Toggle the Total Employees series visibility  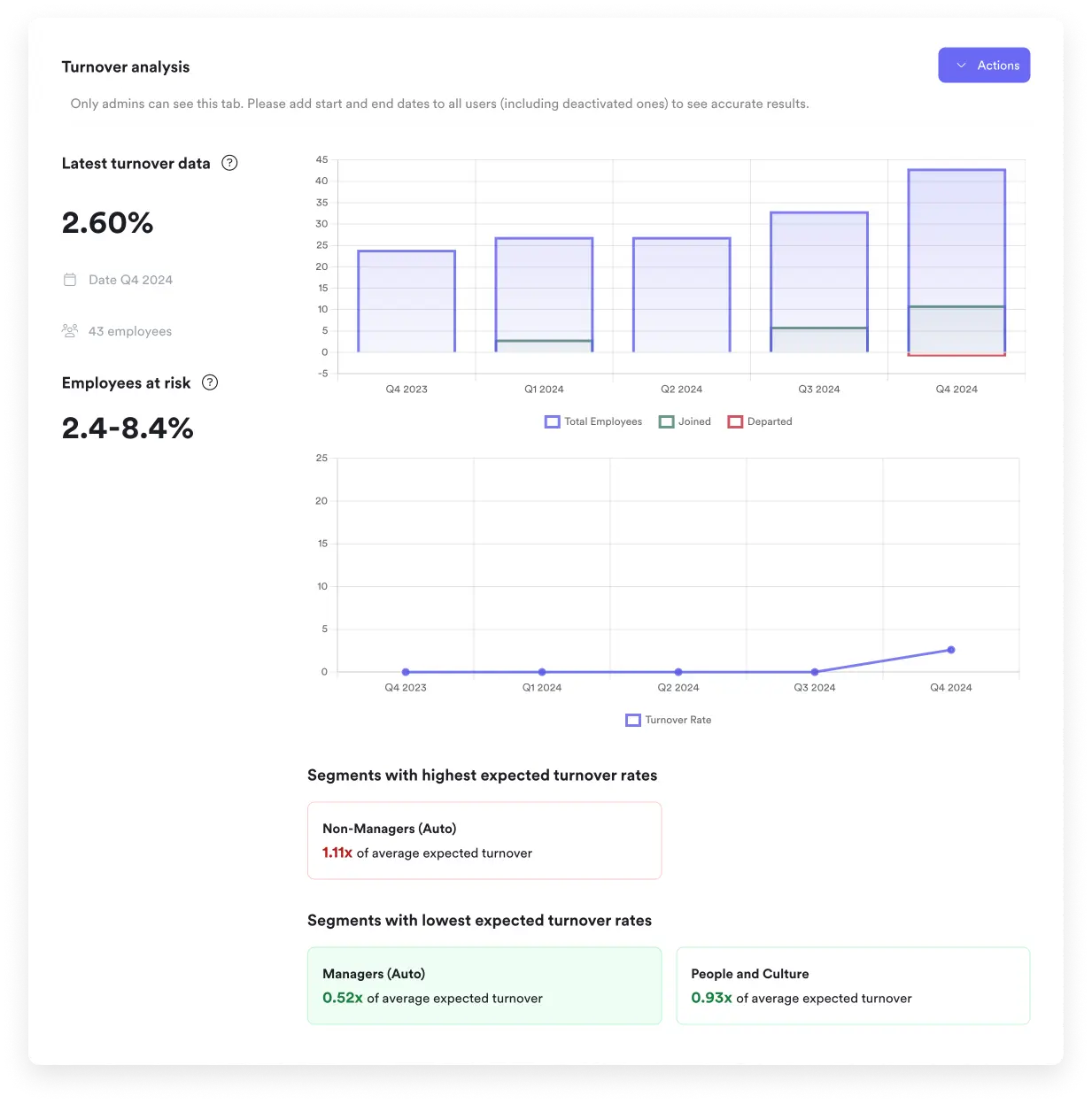[551, 421]
